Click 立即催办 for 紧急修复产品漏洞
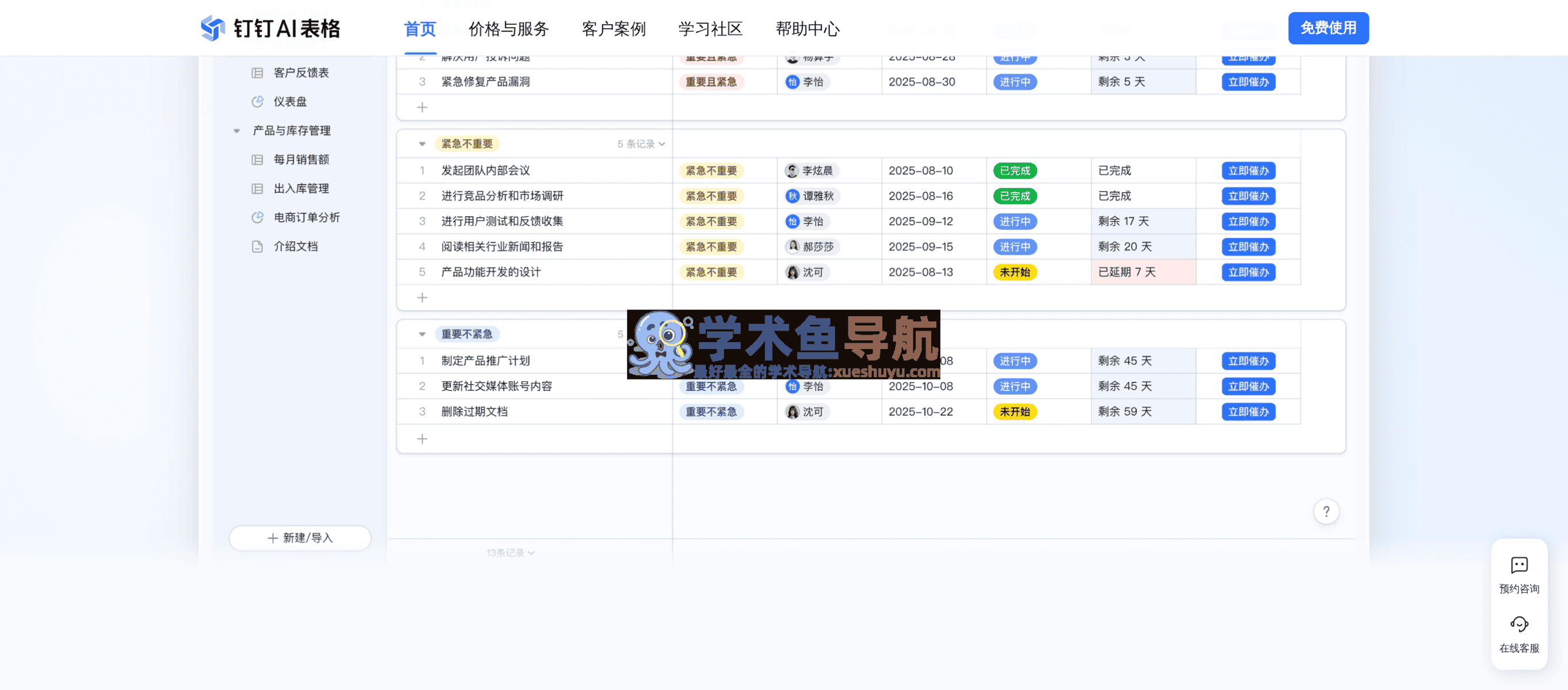Image resolution: width=1568 pixels, height=690 pixels. 1248,82
